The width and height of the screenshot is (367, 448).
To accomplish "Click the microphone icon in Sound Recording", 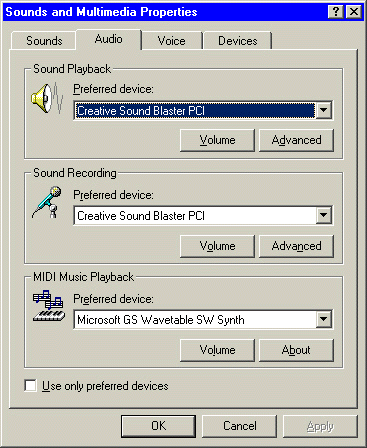I will coord(47,202).
